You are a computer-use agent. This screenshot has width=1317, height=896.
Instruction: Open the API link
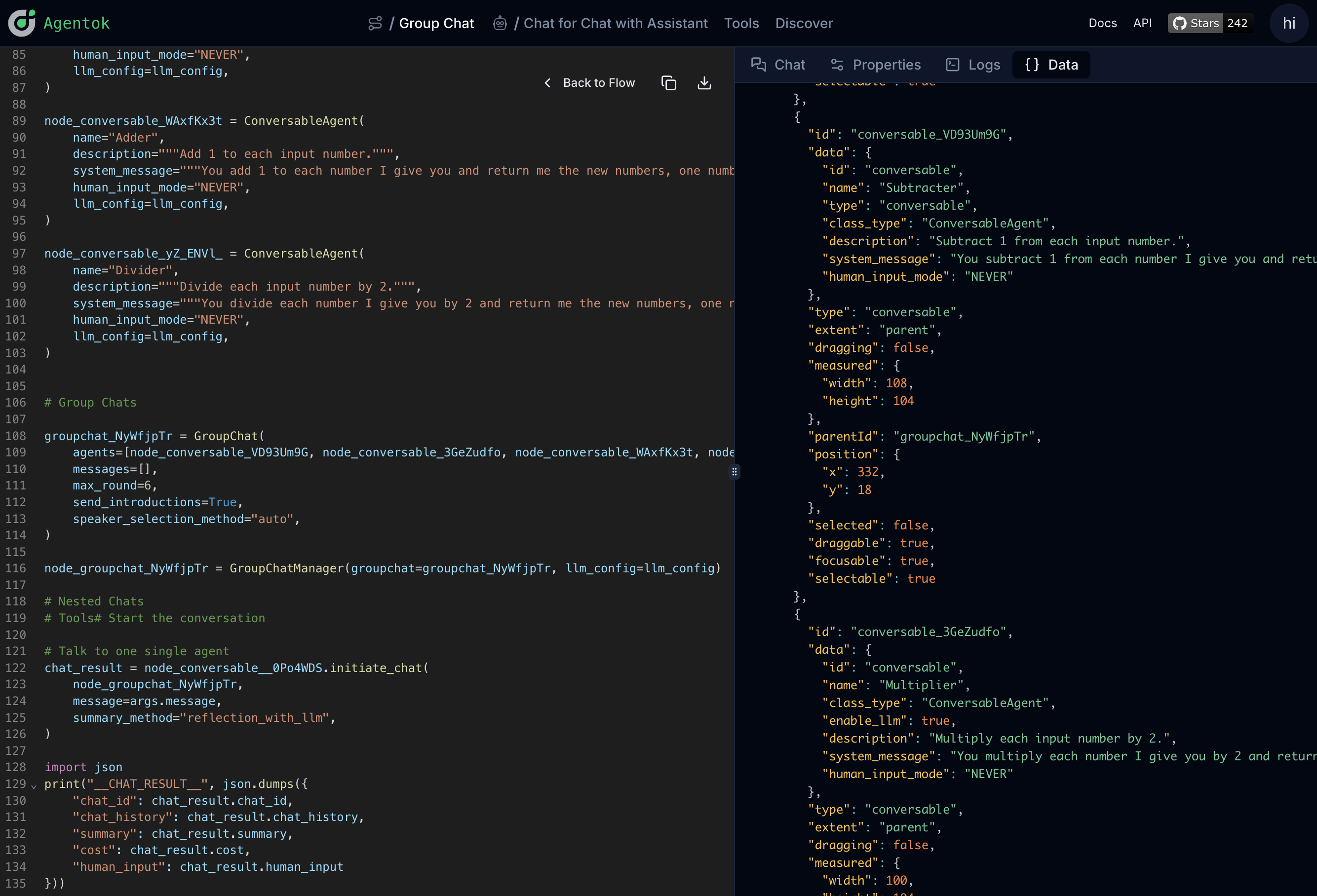click(1142, 23)
